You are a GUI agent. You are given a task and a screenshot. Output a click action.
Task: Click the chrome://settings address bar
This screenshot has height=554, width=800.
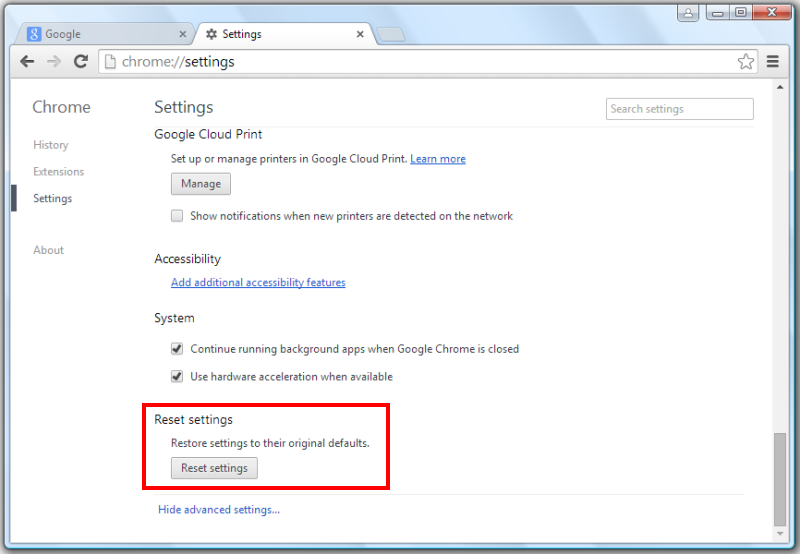[x=428, y=62]
